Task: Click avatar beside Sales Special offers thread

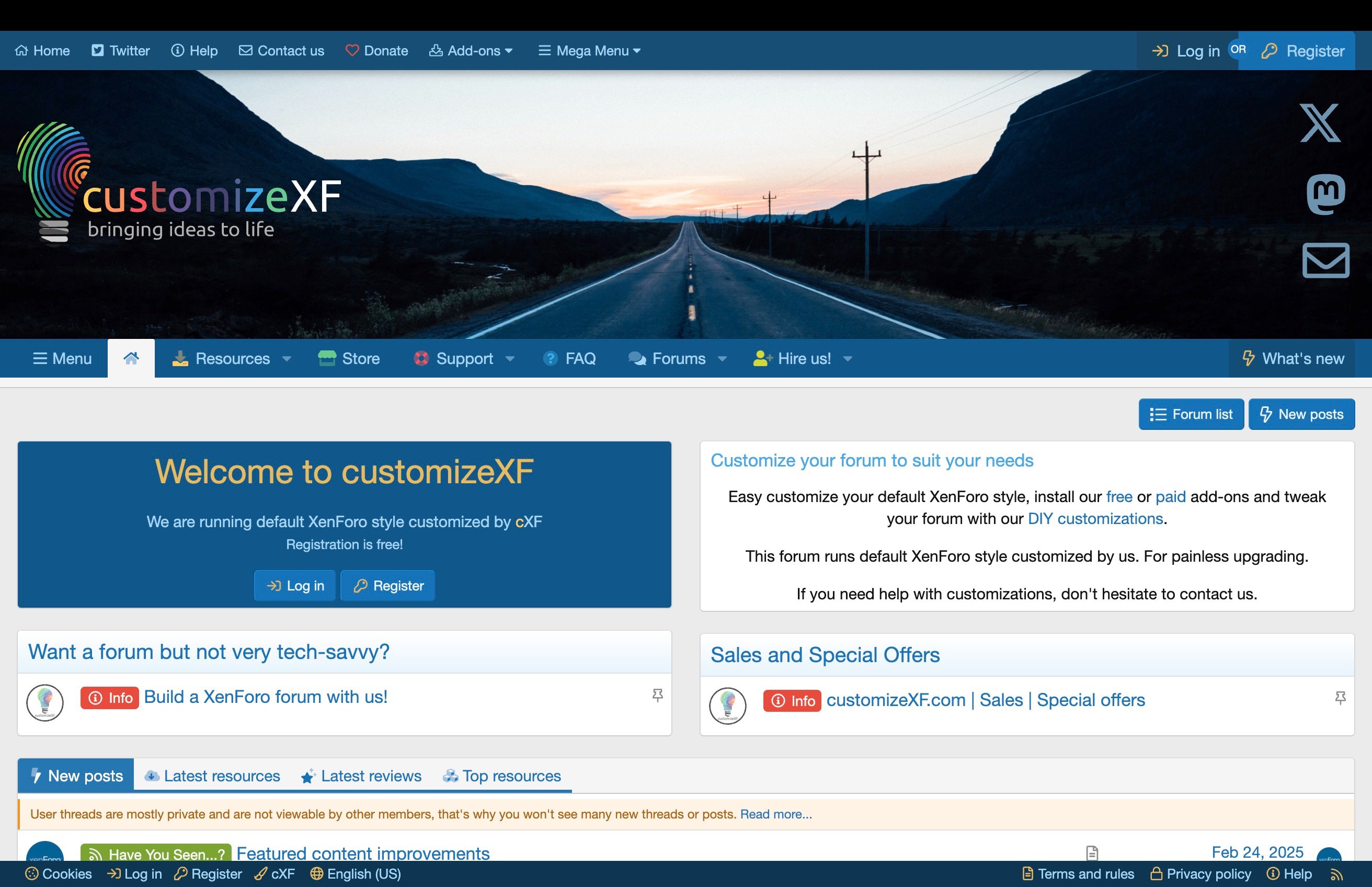Action: tap(728, 706)
